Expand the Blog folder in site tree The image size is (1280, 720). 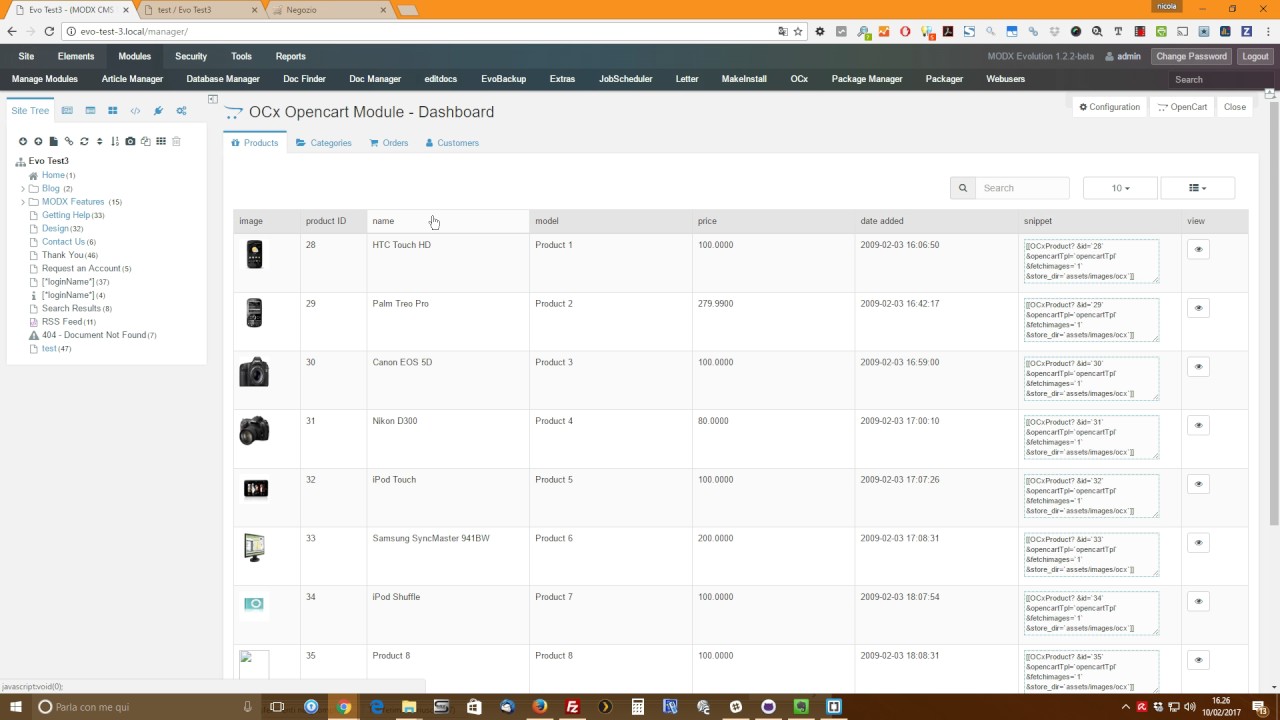(x=23, y=188)
